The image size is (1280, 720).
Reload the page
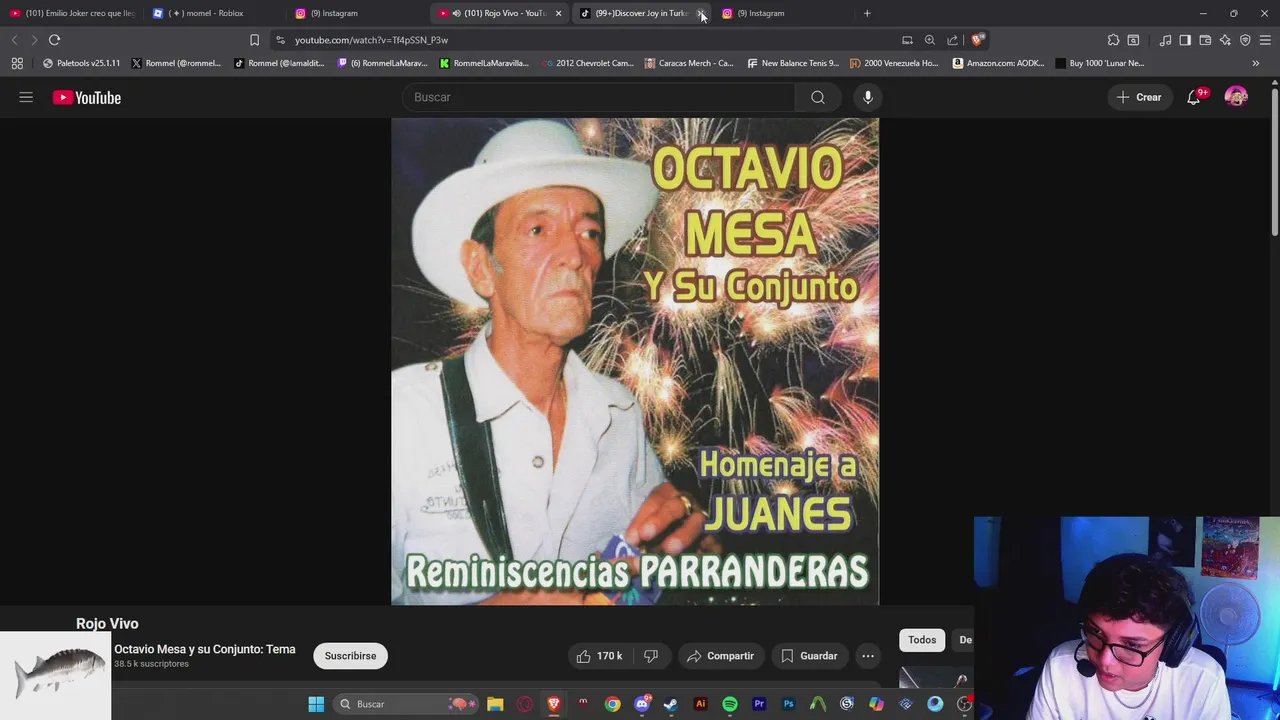54,40
